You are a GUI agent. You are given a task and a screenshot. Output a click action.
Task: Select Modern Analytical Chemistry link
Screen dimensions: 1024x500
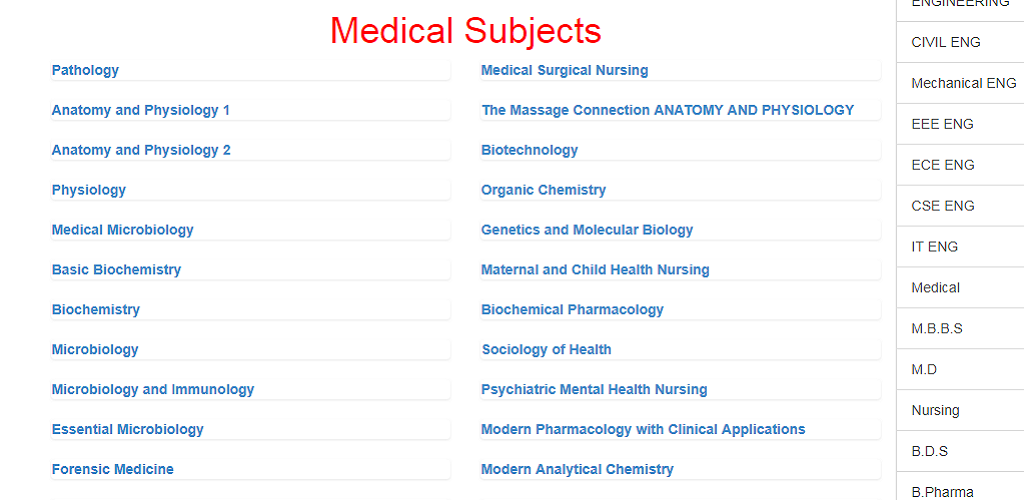pos(577,469)
